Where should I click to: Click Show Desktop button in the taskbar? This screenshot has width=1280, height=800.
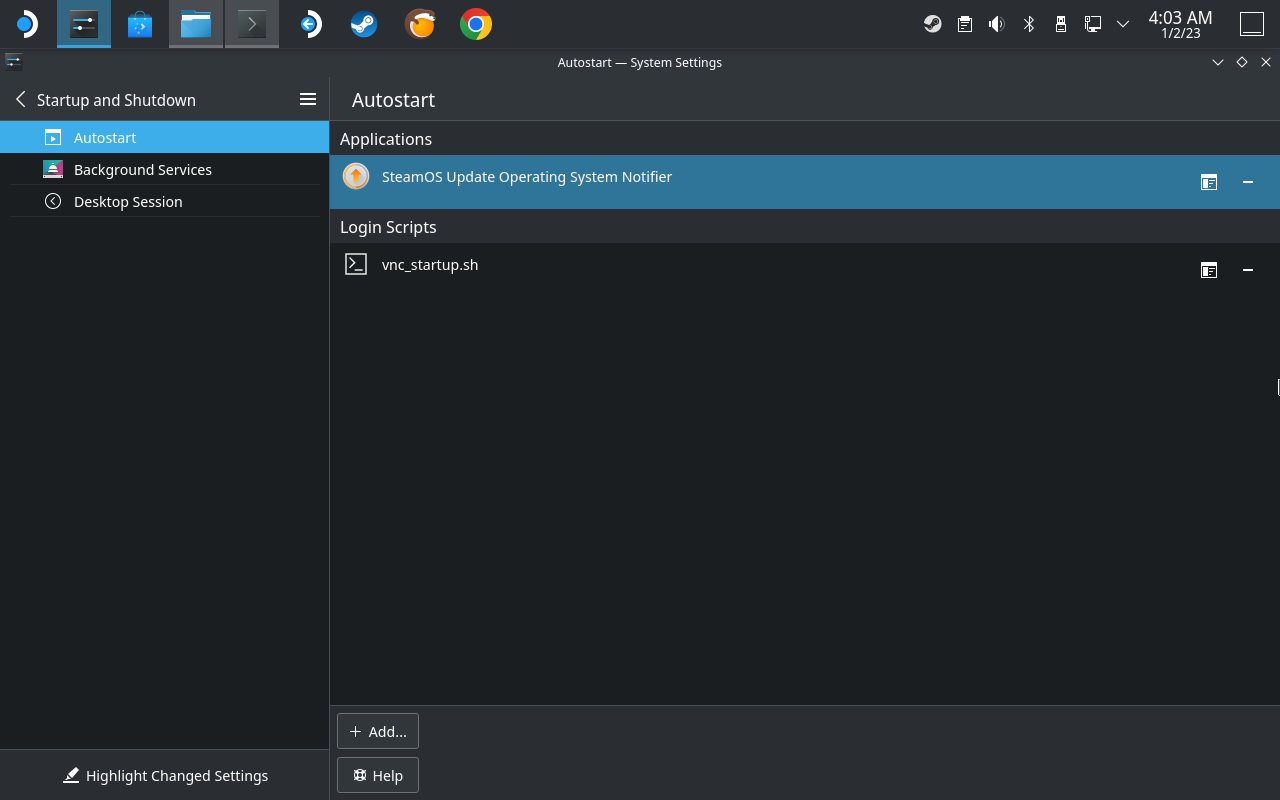[1252, 24]
